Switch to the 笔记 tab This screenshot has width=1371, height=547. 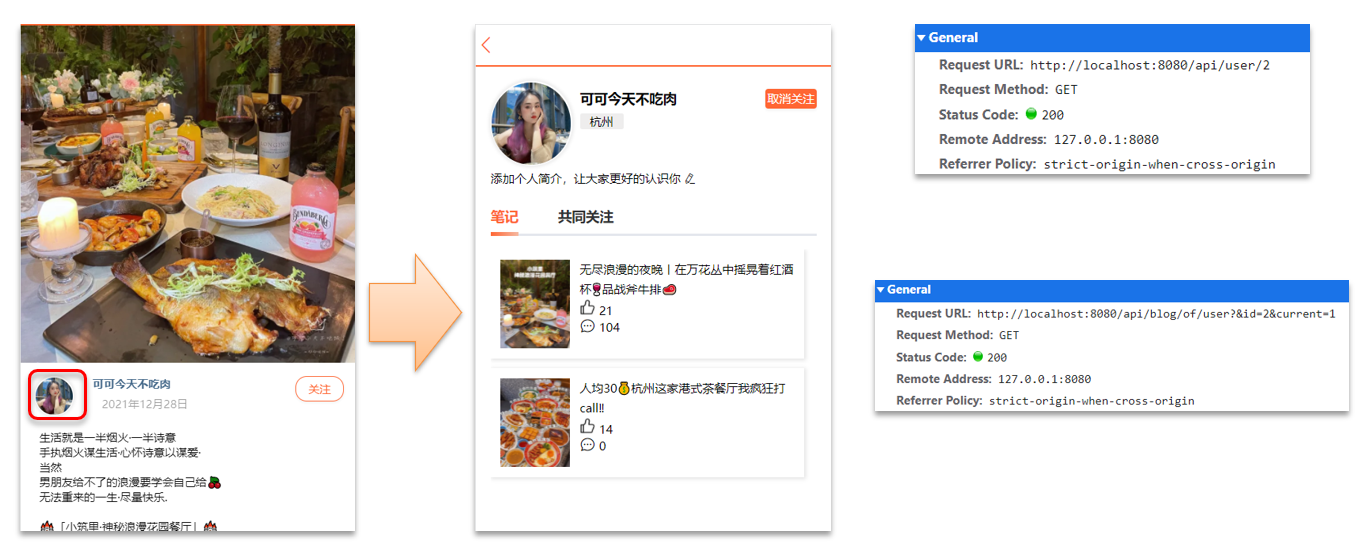click(504, 217)
